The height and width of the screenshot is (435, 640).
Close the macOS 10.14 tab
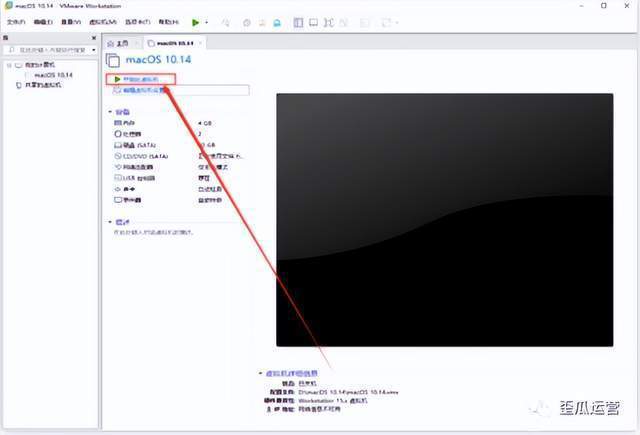tap(200, 43)
